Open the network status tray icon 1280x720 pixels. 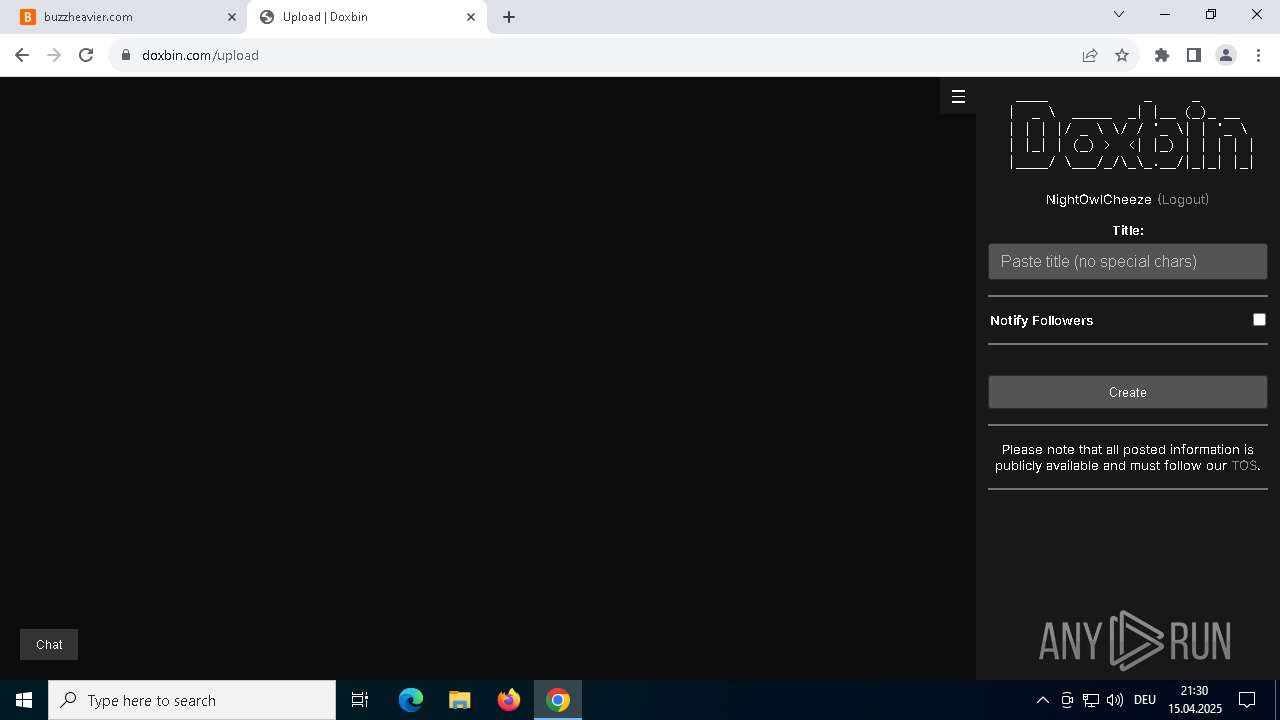(x=1091, y=700)
